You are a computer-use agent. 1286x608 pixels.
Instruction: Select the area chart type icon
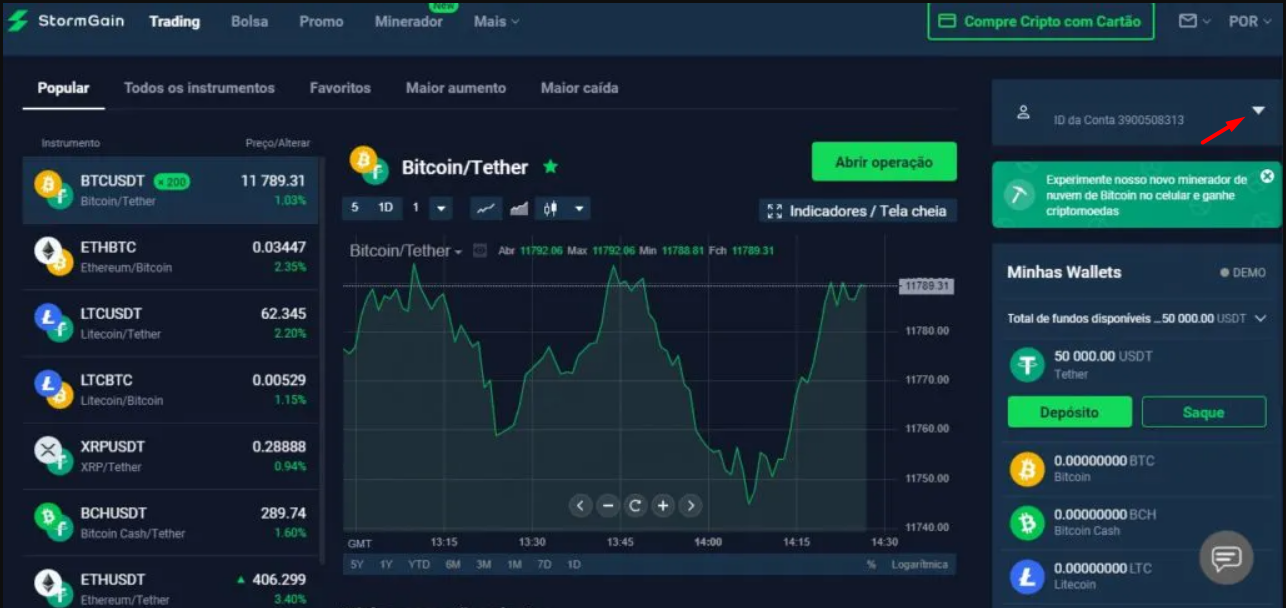[x=519, y=209]
